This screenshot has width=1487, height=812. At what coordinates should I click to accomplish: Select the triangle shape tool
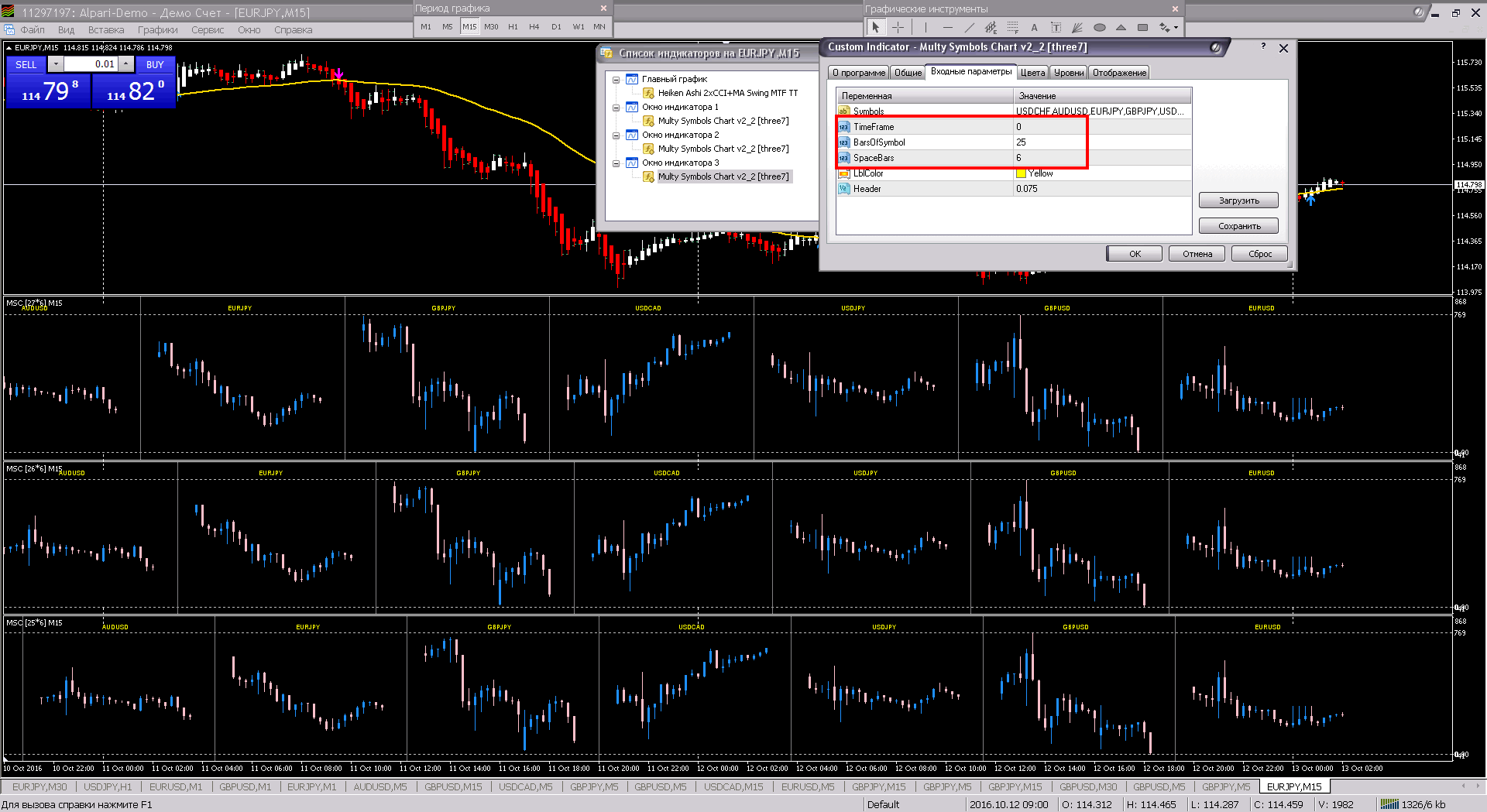pyautogui.click(x=1121, y=27)
